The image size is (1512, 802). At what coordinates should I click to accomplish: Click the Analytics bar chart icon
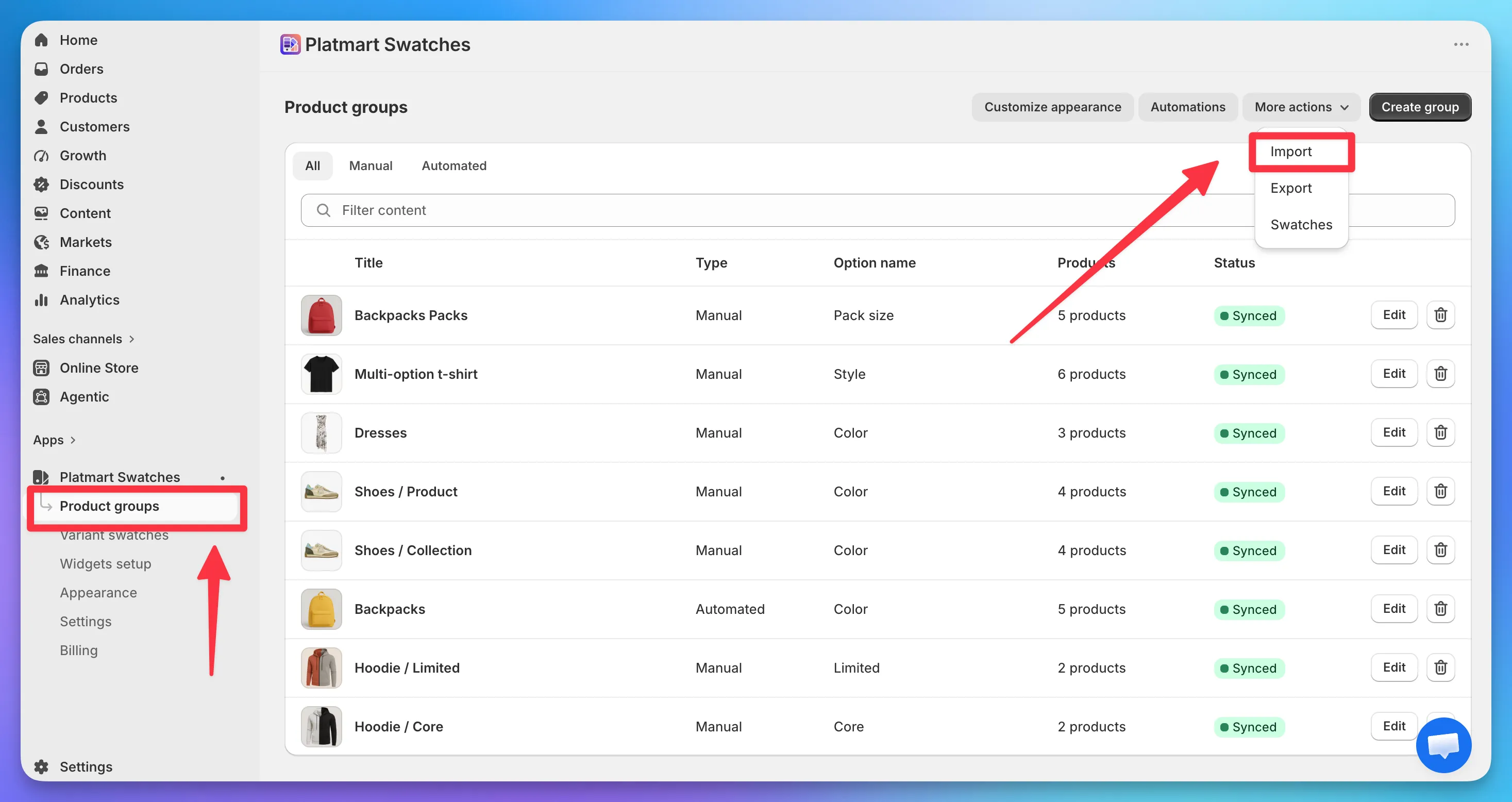pos(41,300)
